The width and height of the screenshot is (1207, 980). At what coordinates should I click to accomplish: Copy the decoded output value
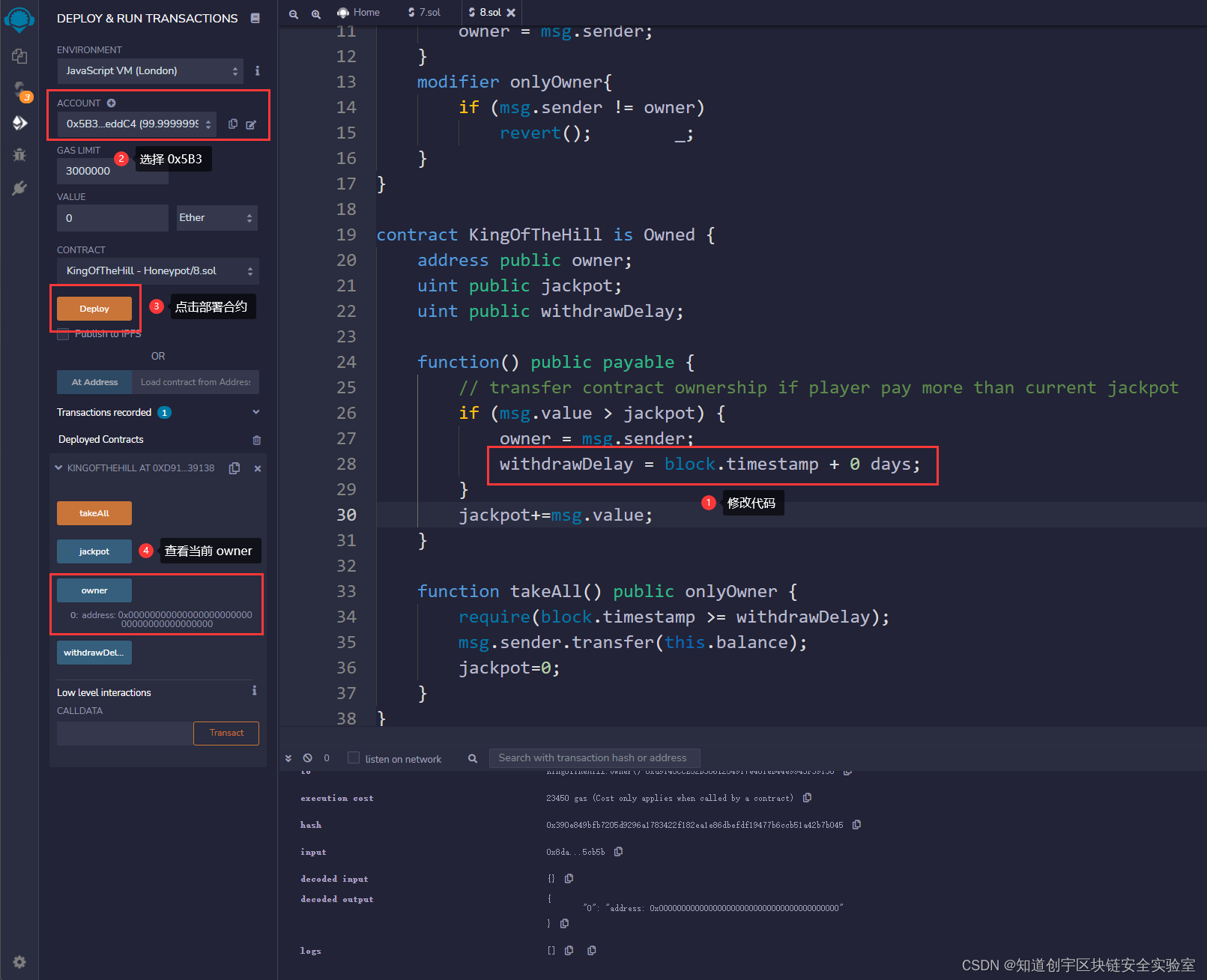[564, 923]
